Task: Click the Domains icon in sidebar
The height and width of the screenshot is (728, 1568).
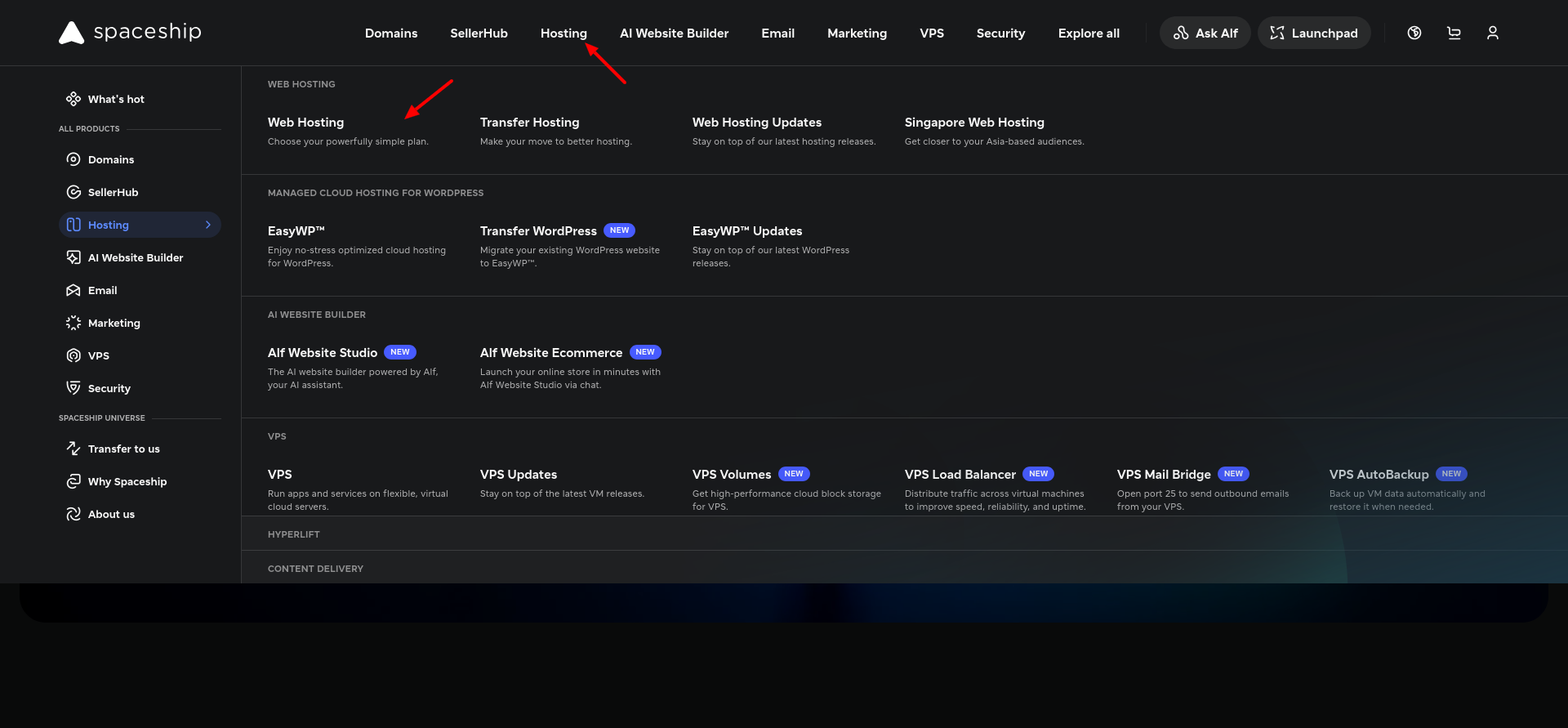Action: coord(73,159)
